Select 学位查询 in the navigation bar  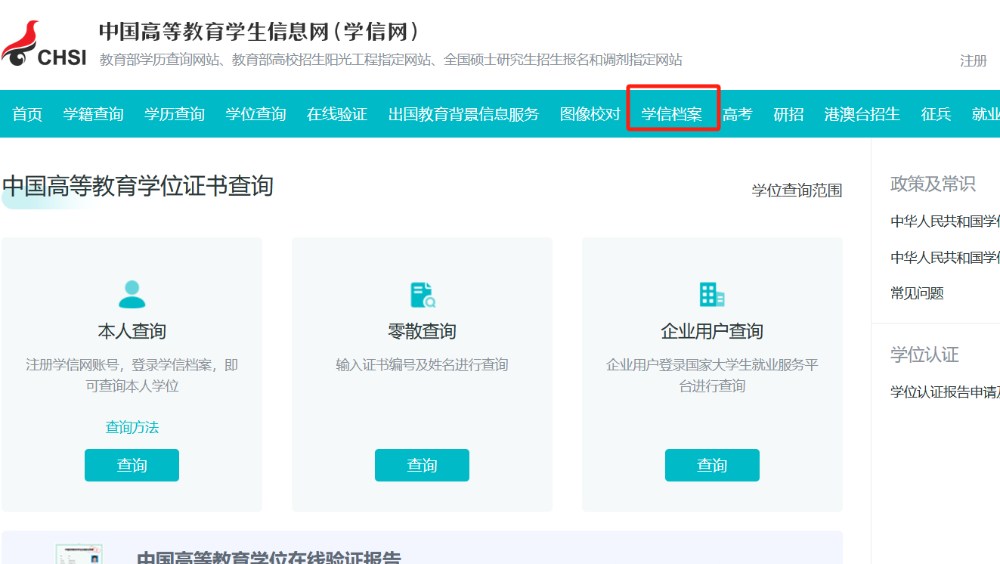coord(255,114)
